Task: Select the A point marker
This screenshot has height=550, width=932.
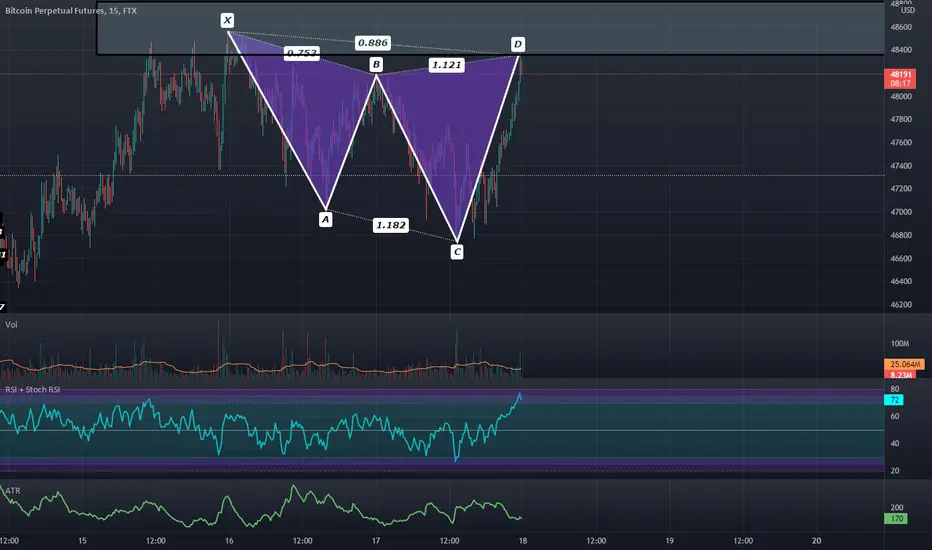Action: click(x=325, y=219)
